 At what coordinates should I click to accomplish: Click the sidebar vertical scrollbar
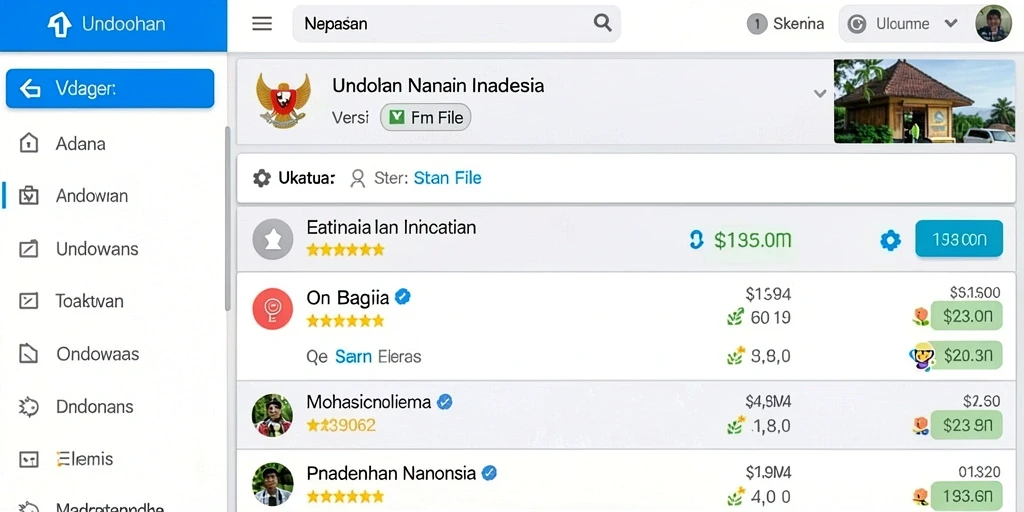point(227,219)
